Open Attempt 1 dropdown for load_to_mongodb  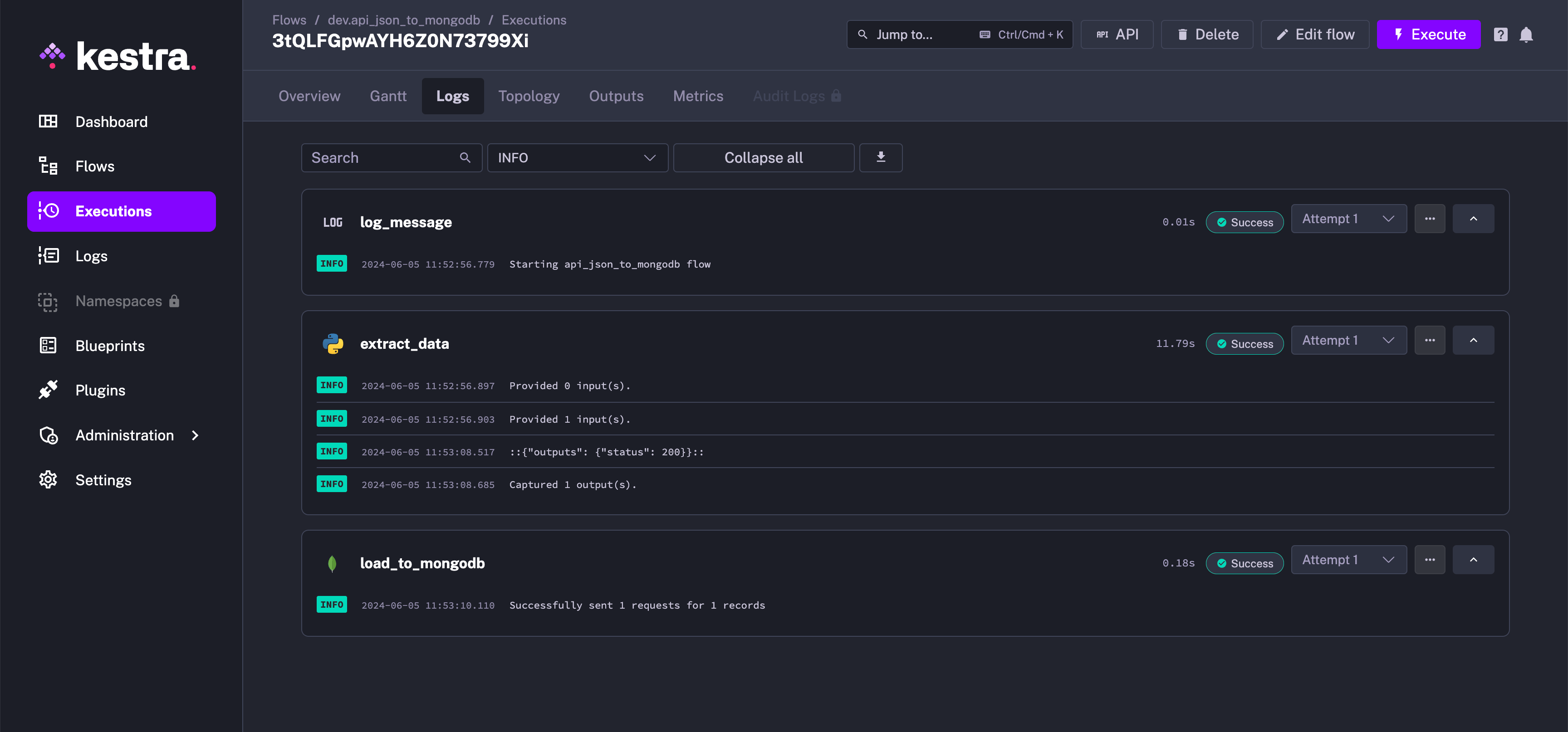point(1349,560)
